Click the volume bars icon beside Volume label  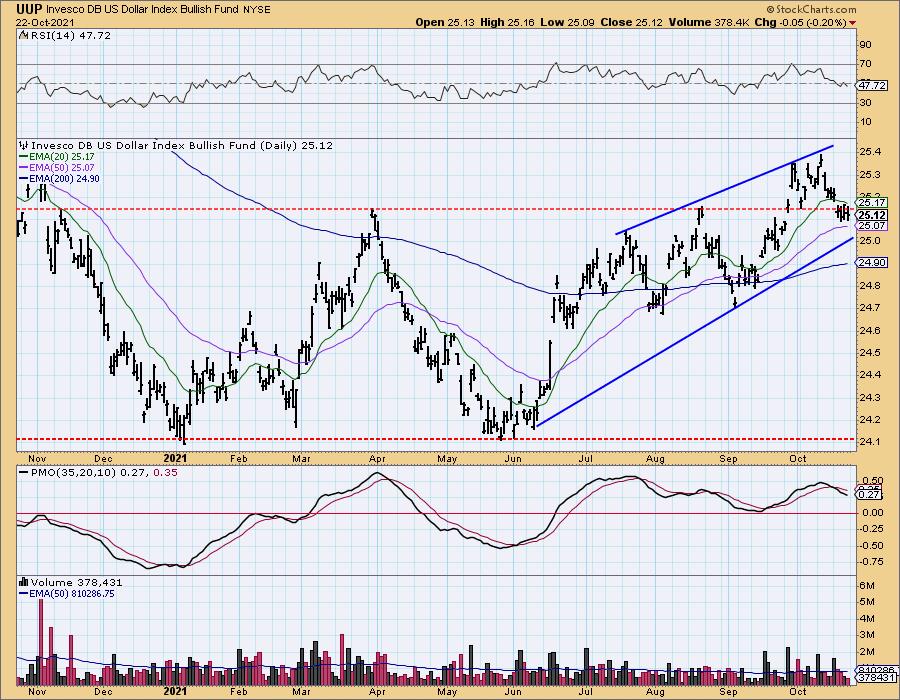coord(24,582)
